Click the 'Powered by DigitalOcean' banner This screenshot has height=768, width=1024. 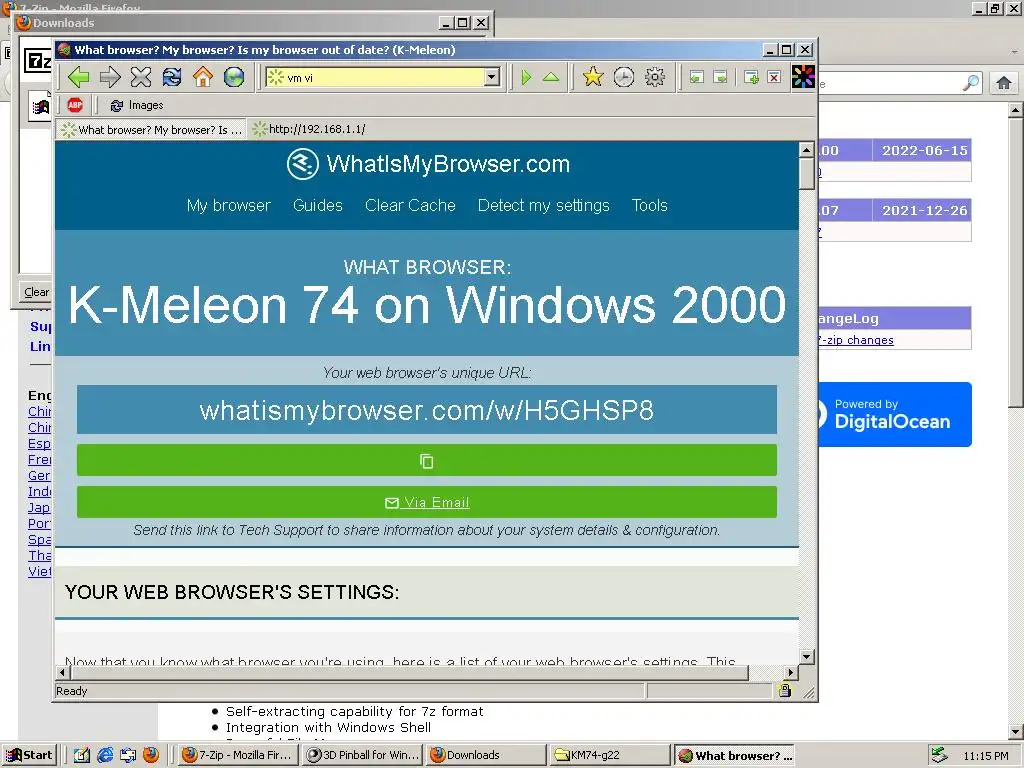(895, 414)
